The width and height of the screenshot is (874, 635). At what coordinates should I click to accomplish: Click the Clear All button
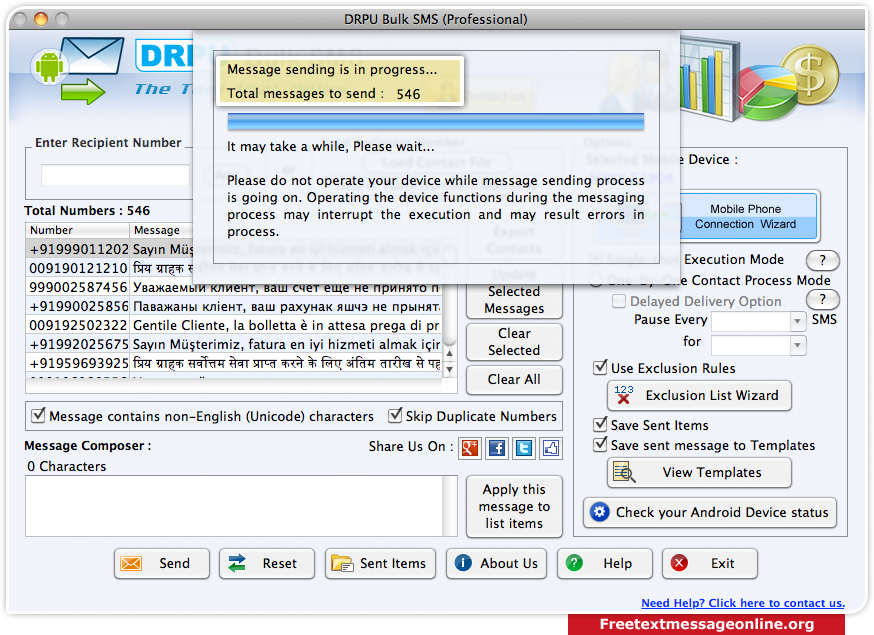click(x=514, y=379)
